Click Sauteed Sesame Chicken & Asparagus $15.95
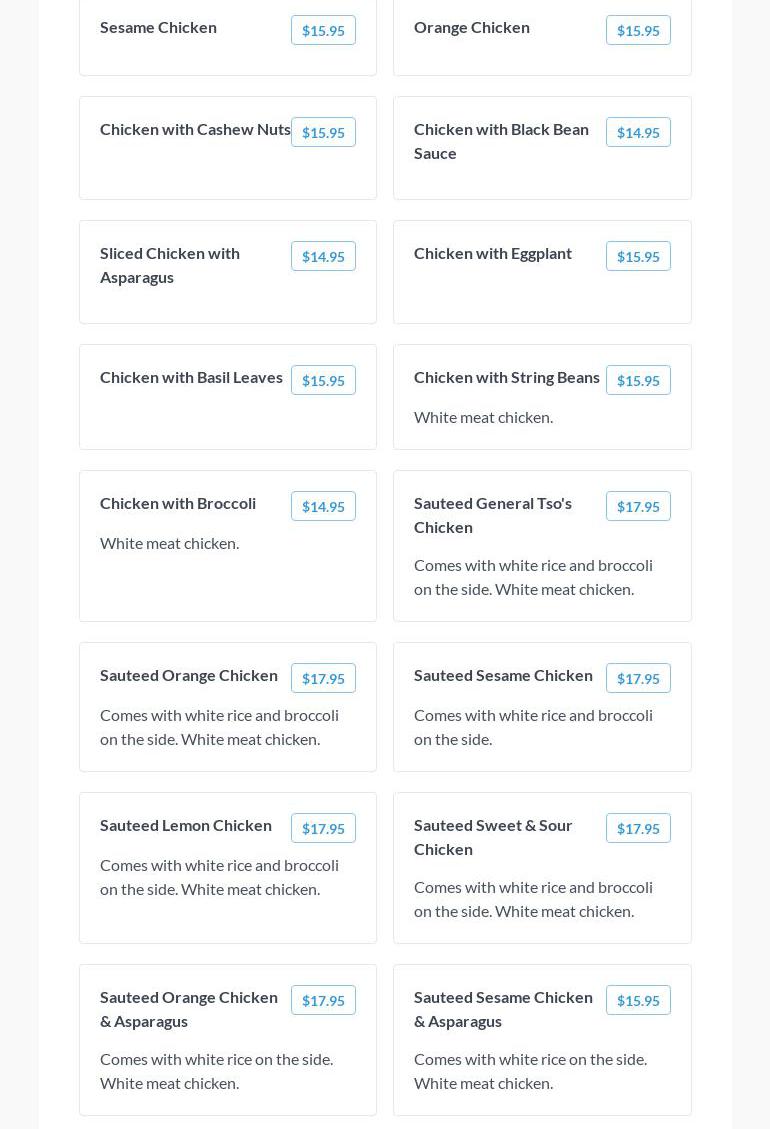Image resolution: width=770 pixels, height=1129 pixels. 638,1000
